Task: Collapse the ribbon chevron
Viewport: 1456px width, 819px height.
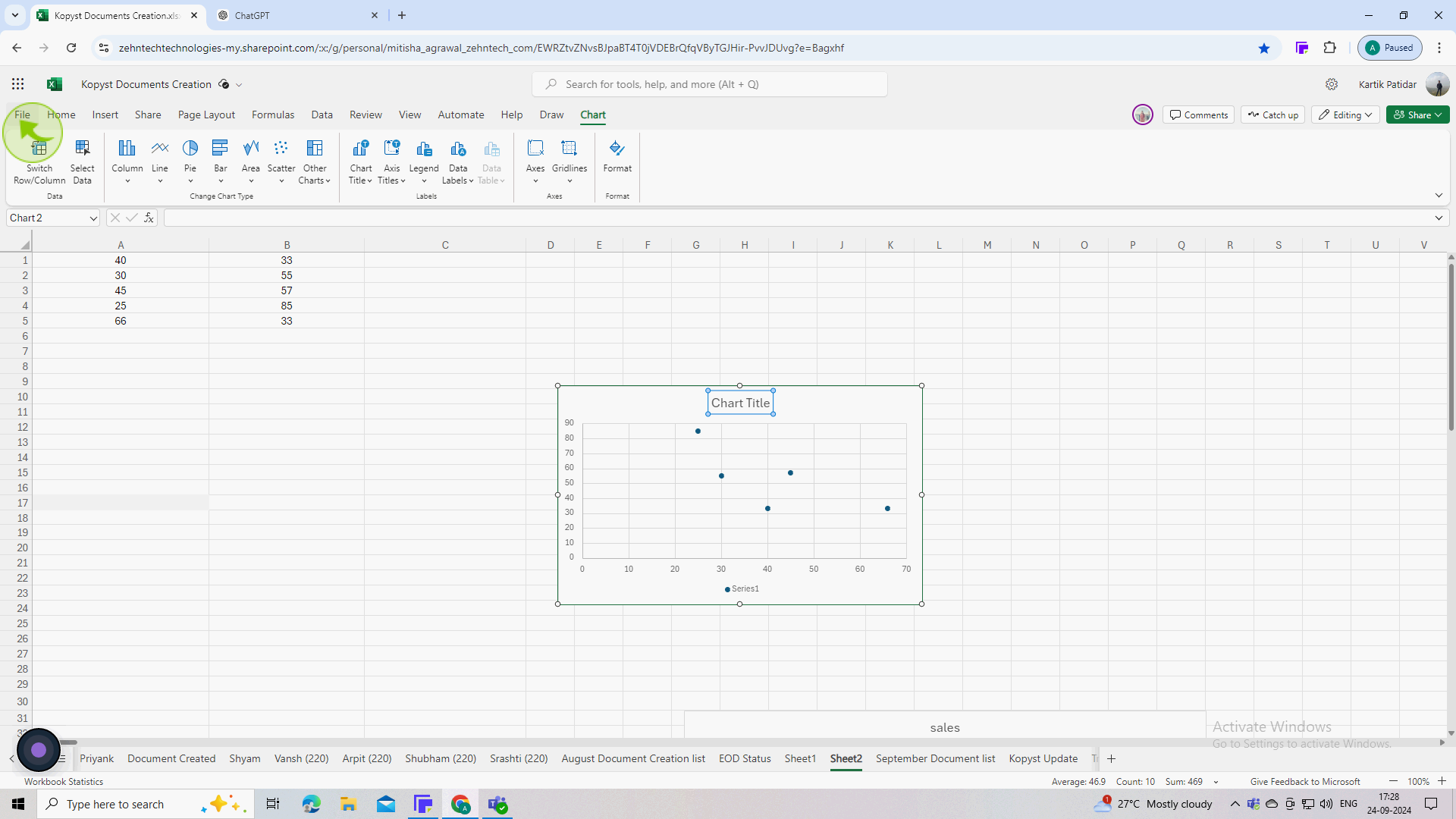Action: [x=1439, y=196]
